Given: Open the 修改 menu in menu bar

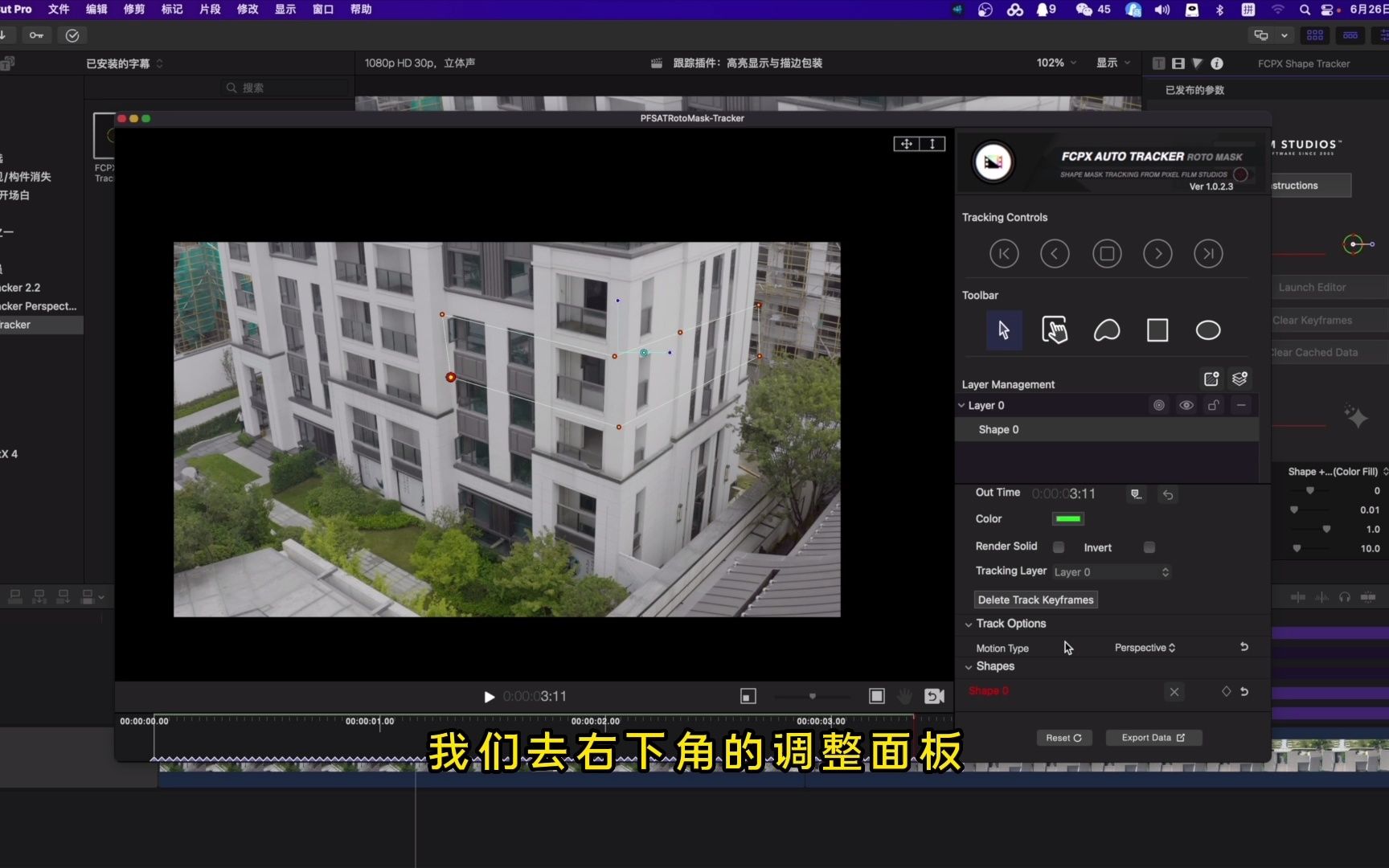Looking at the screenshot, I should click(x=247, y=10).
